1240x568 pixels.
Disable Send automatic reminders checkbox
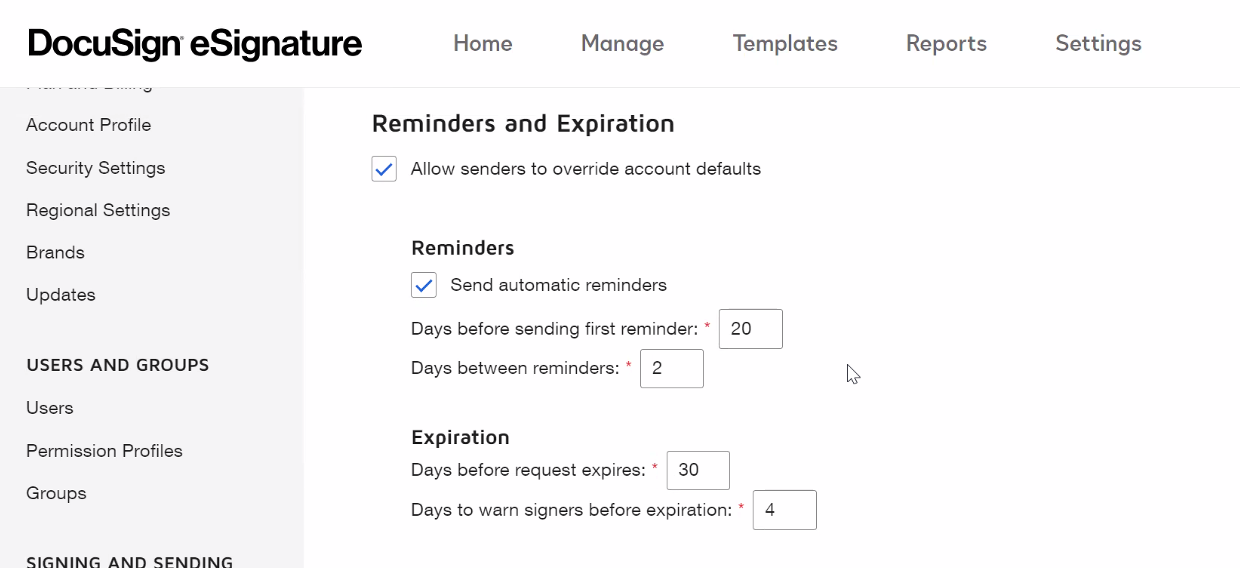click(424, 285)
